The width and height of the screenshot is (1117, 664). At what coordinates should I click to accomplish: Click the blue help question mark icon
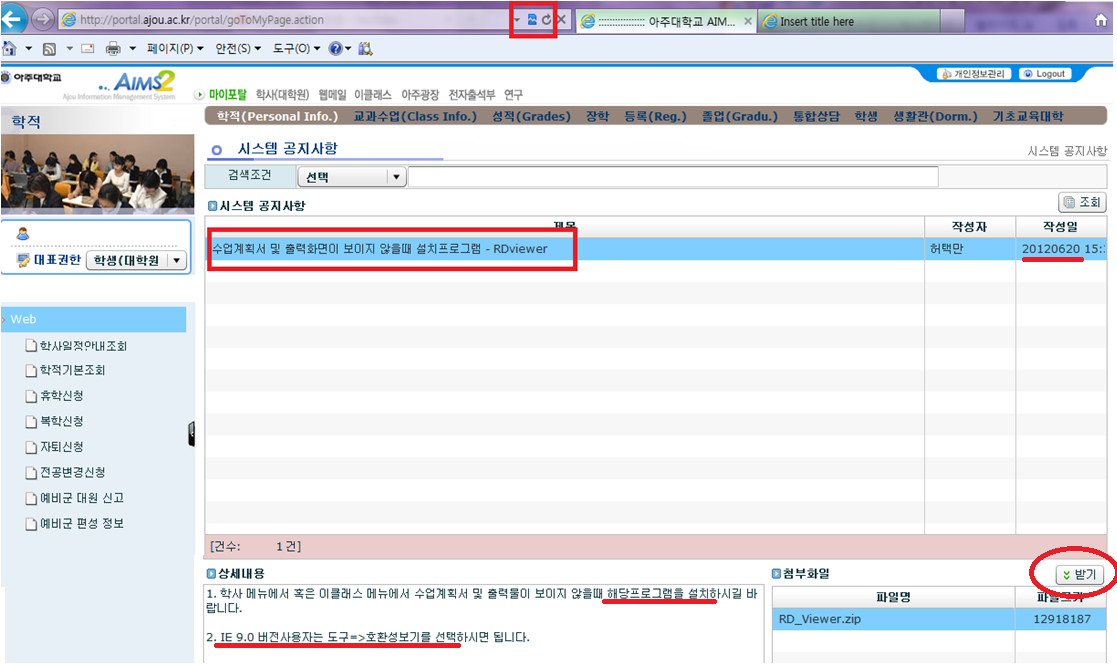tap(335, 48)
